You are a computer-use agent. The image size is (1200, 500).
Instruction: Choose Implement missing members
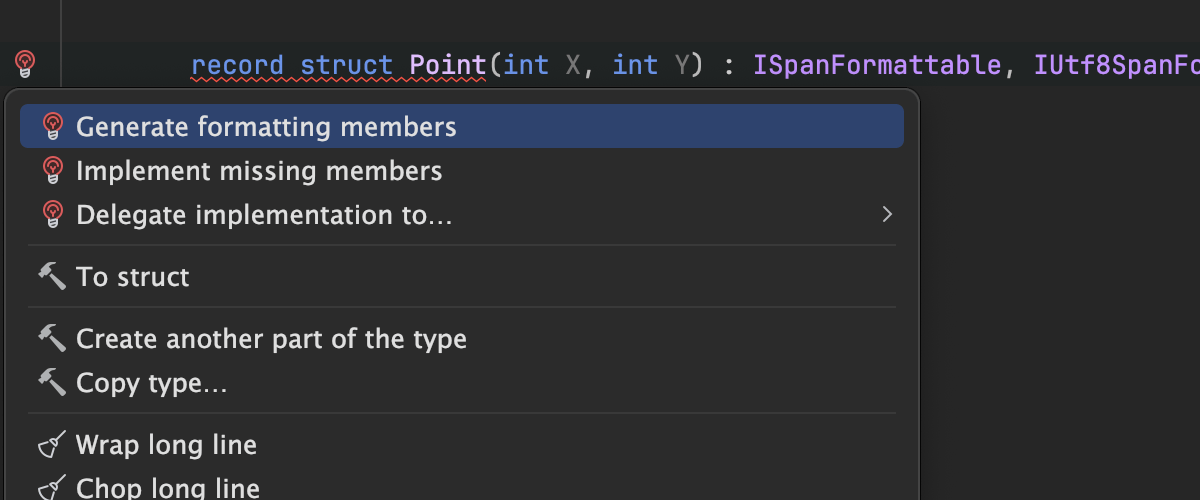(x=259, y=171)
